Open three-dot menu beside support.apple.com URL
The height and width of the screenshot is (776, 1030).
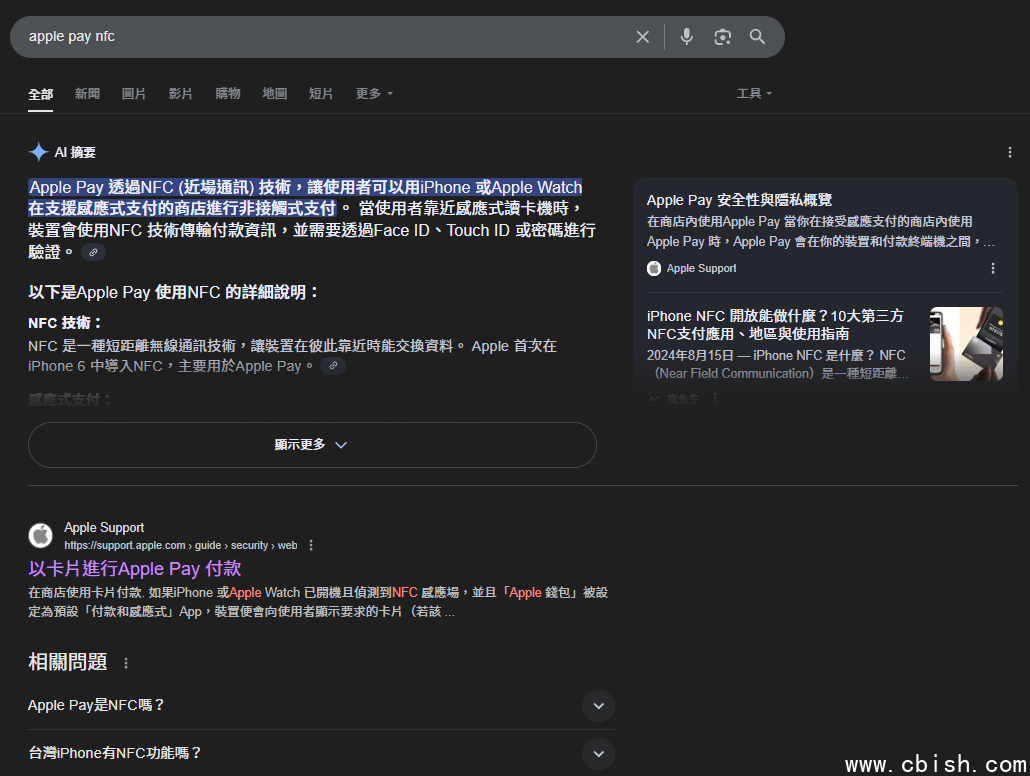point(311,545)
